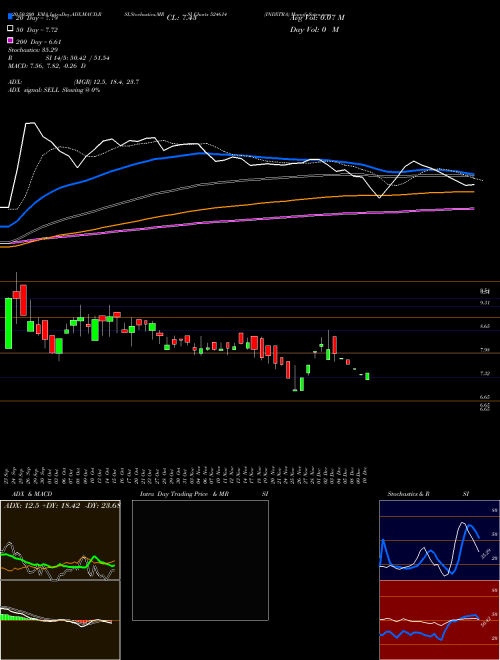
Task: Click the 8.65 price axis label
Action: [484, 326]
